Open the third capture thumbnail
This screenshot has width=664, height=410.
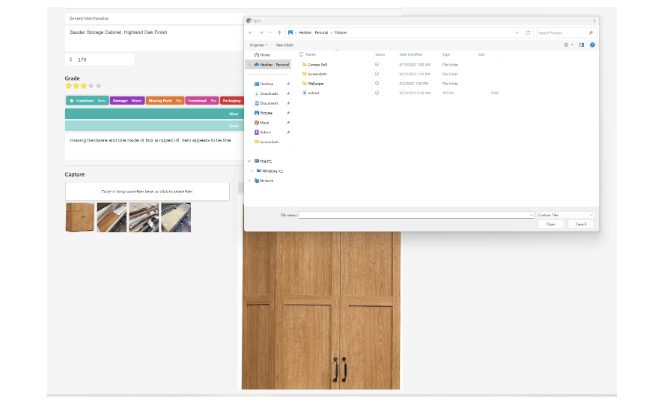144,218
